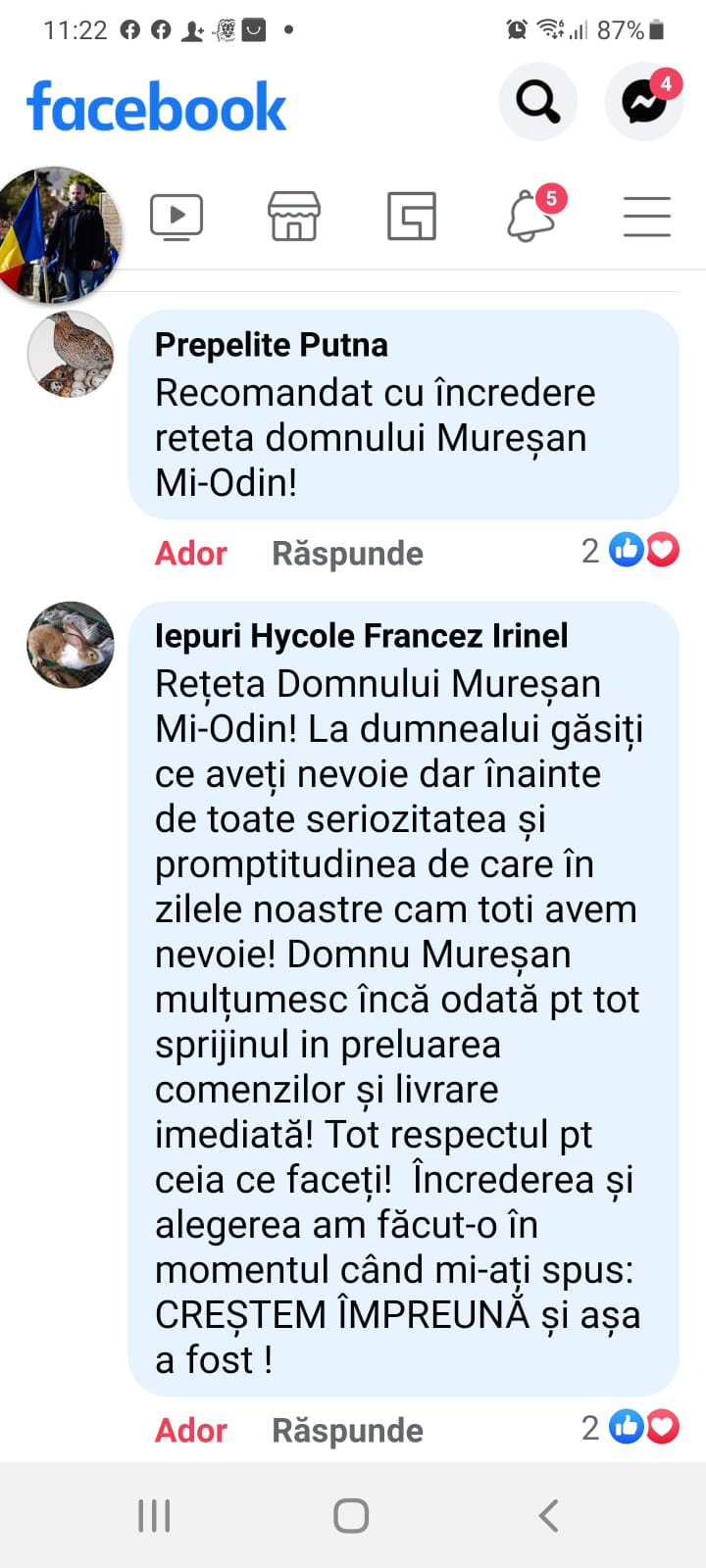Viewport: 706px width, 1568px height.
Task: Open Prepelite Putna quail avatar
Action: tap(71, 354)
